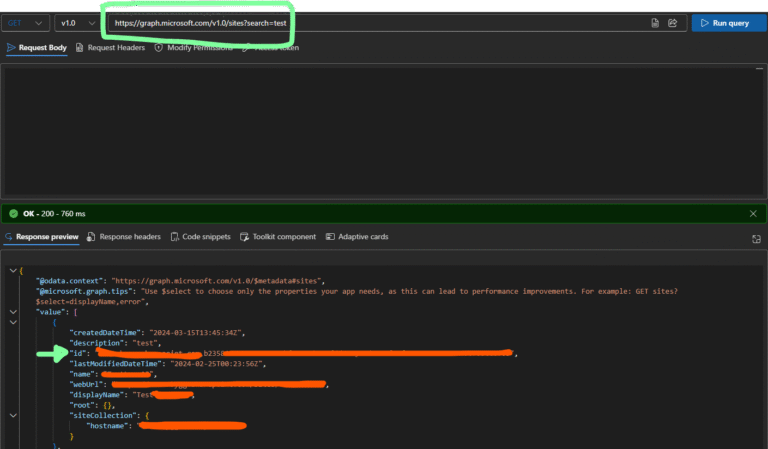
Task: Click the "createdDateTime" value 2024-03-15T13:45:34Z
Action: point(196,332)
